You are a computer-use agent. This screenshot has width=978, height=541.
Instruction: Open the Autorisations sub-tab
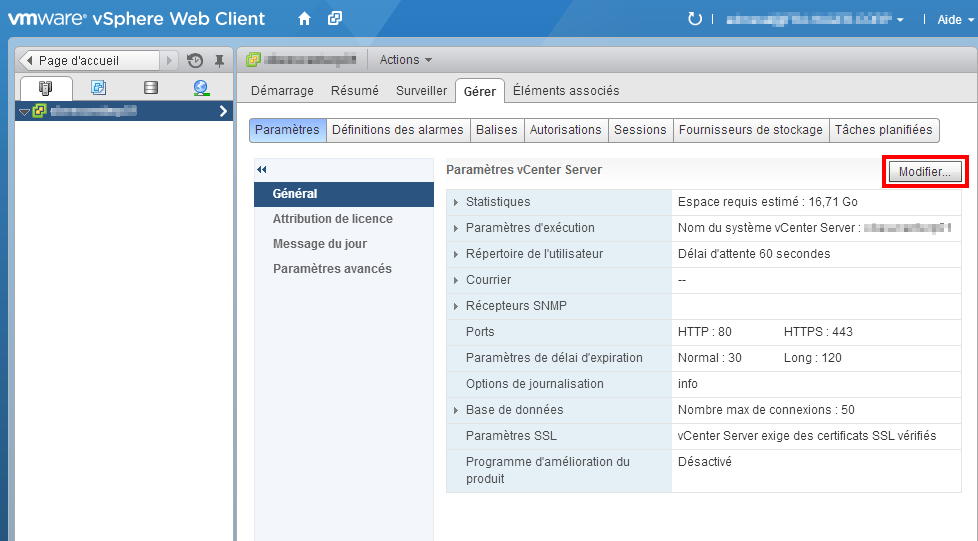[x=566, y=130]
